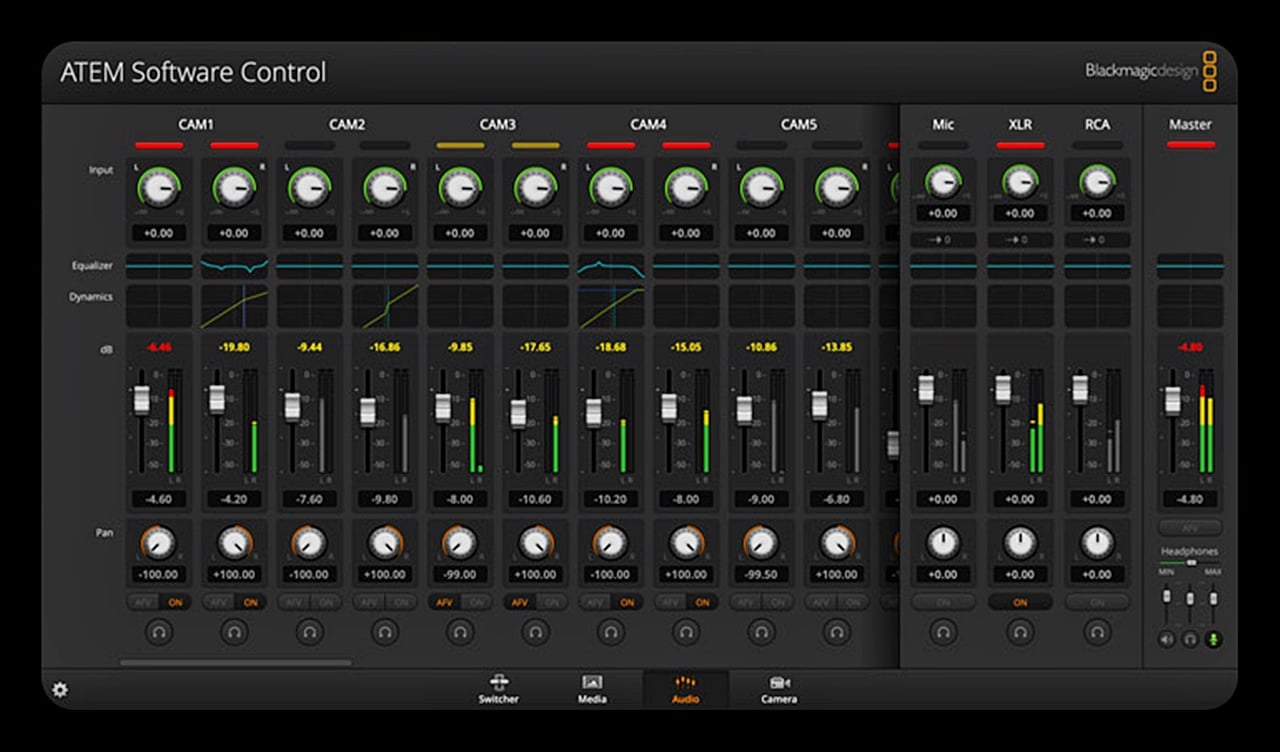The width and height of the screenshot is (1280, 752).
Task: Click the CAM5 channel label
Action: (799, 125)
